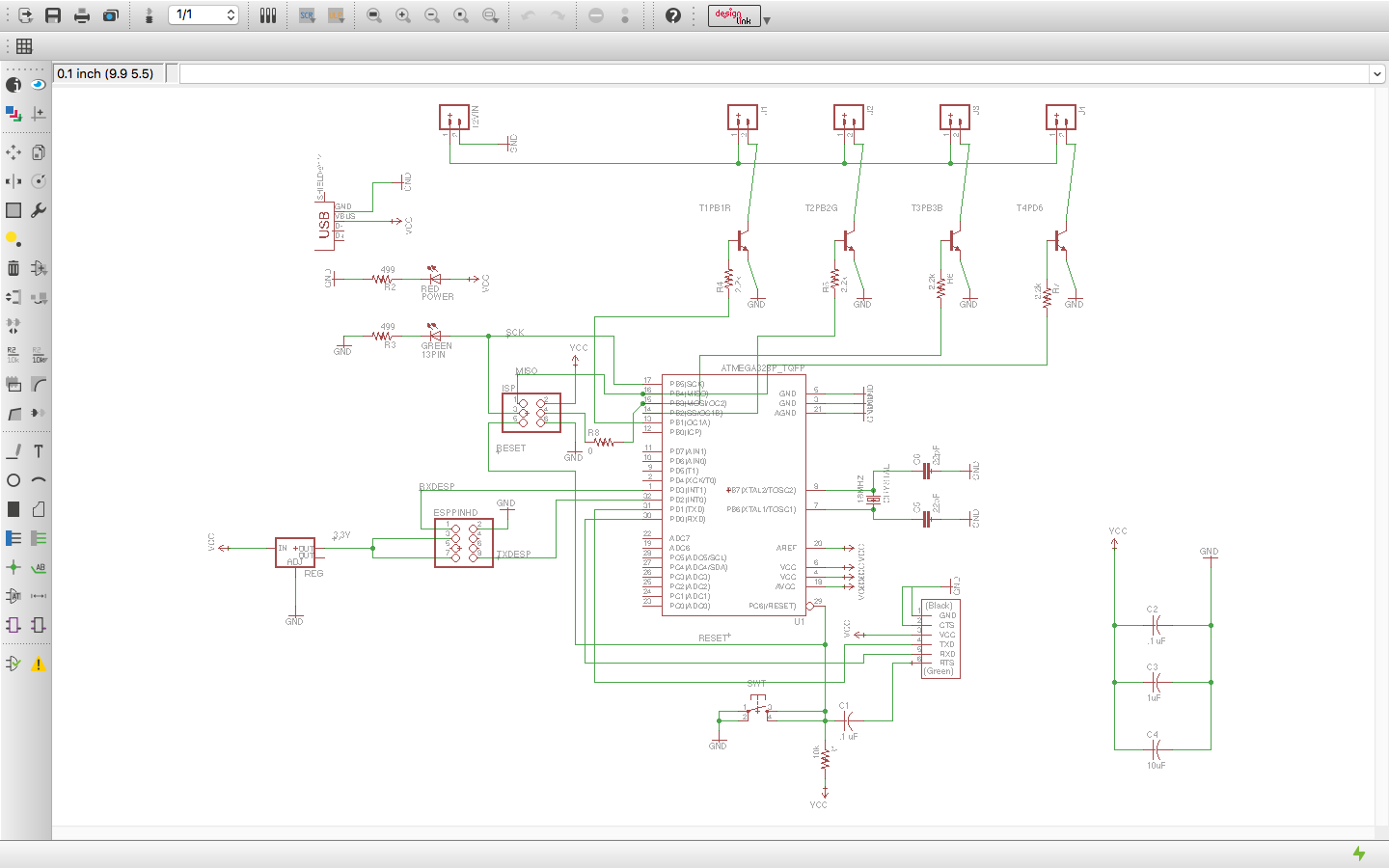1389x868 pixels.
Task: Open the Display layers tool
Action: pyautogui.click(x=14, y=114)
